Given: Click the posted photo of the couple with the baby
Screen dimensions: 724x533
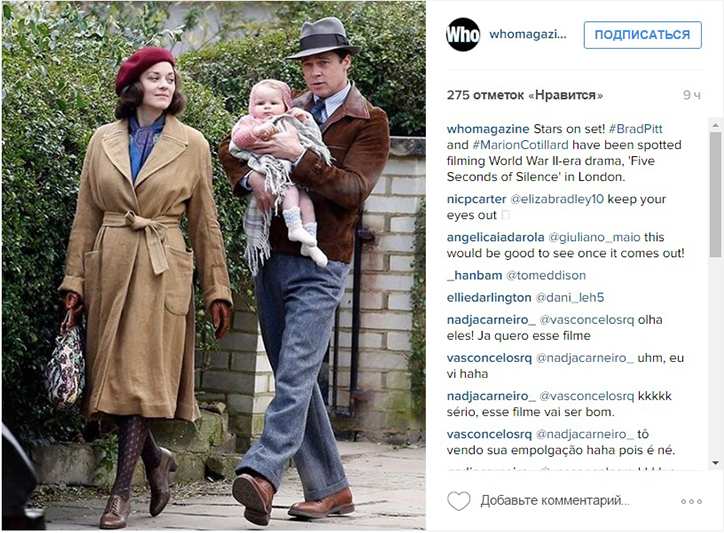Looking at the screenshot, I should coord(214,266).
